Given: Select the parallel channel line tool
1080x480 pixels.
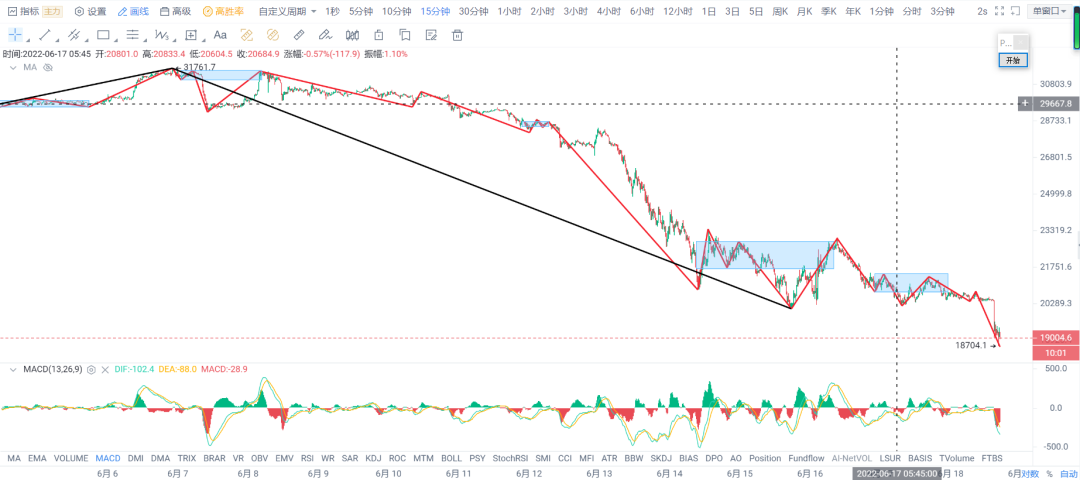Looking at the screenshot, I should click(74, 34).
